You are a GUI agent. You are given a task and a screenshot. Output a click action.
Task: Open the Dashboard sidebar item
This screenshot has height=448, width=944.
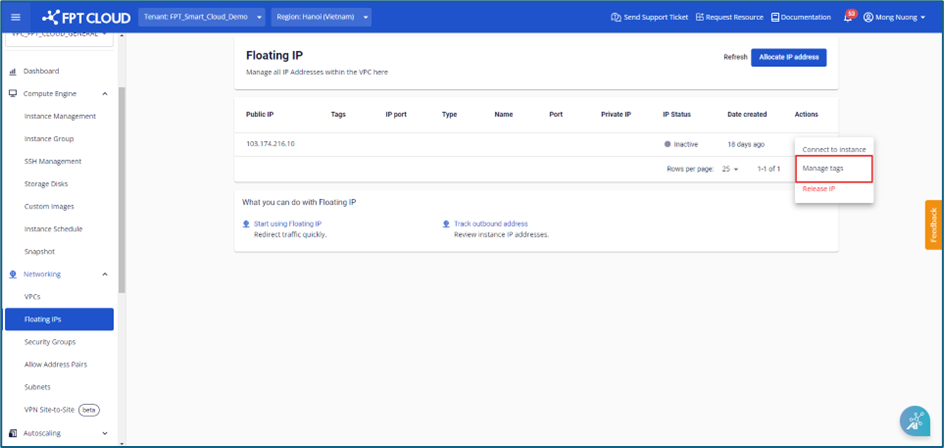(x=41, y=71)
